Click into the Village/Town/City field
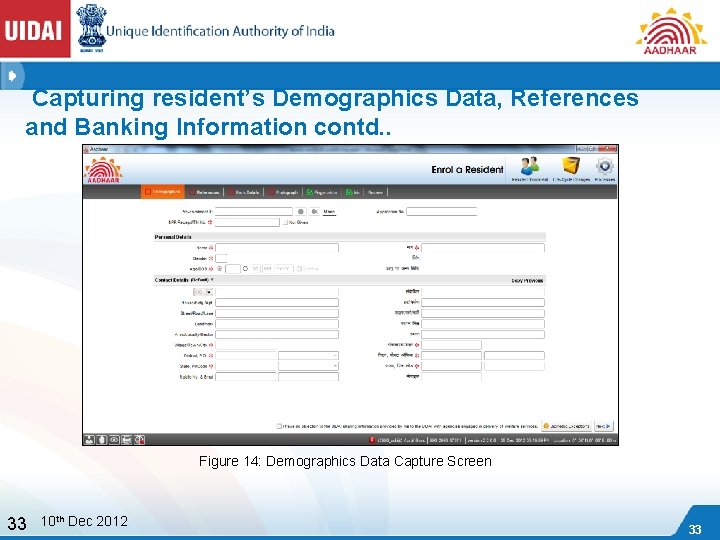720x540 pixels. point(246,345)
